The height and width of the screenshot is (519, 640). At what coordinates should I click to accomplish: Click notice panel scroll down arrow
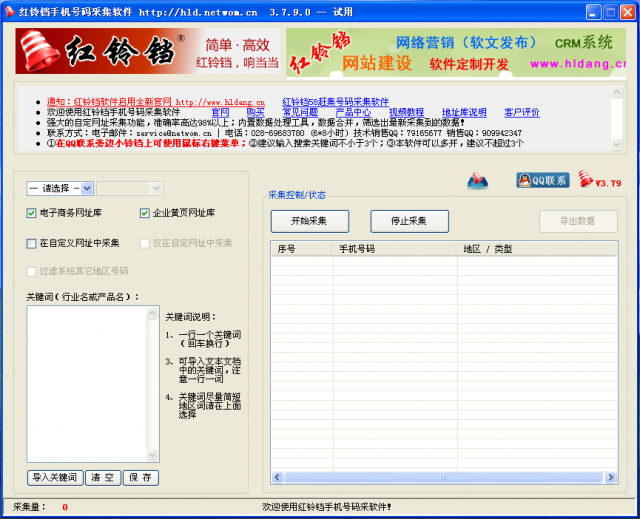pyautogui.click(x=617, y=144)
